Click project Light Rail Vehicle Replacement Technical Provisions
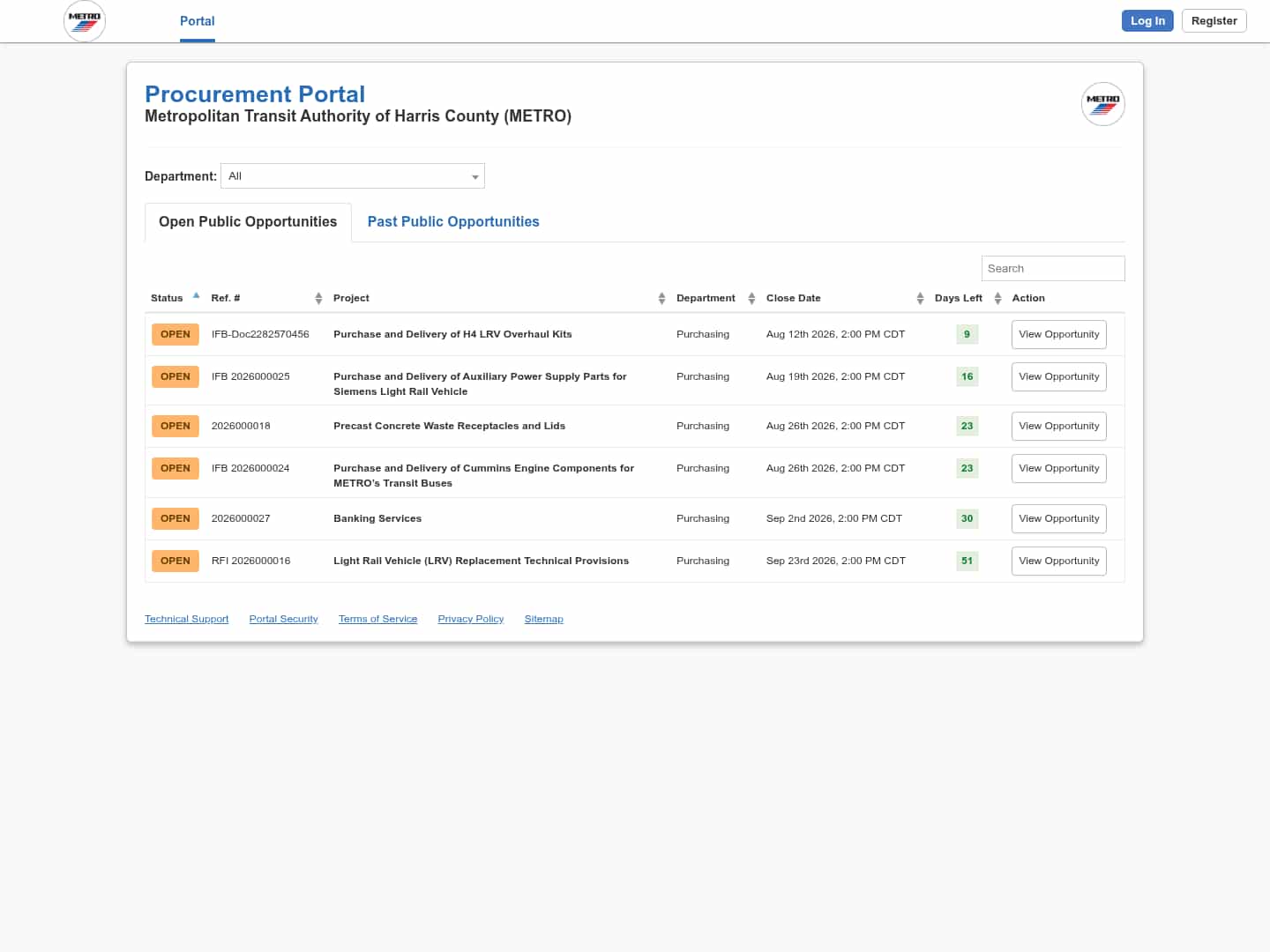Image resolution: width=1270 pixels, height=952 pixels. [482, 562]
